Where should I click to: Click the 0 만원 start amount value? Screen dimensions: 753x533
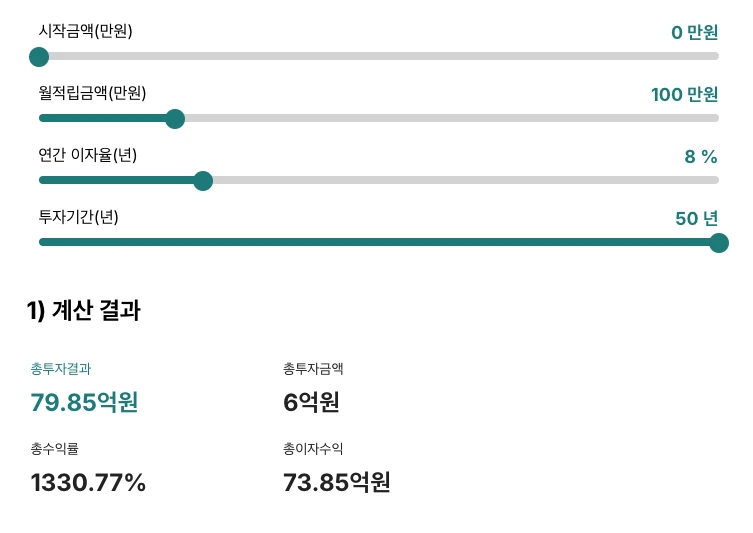[x=694, y=33]
